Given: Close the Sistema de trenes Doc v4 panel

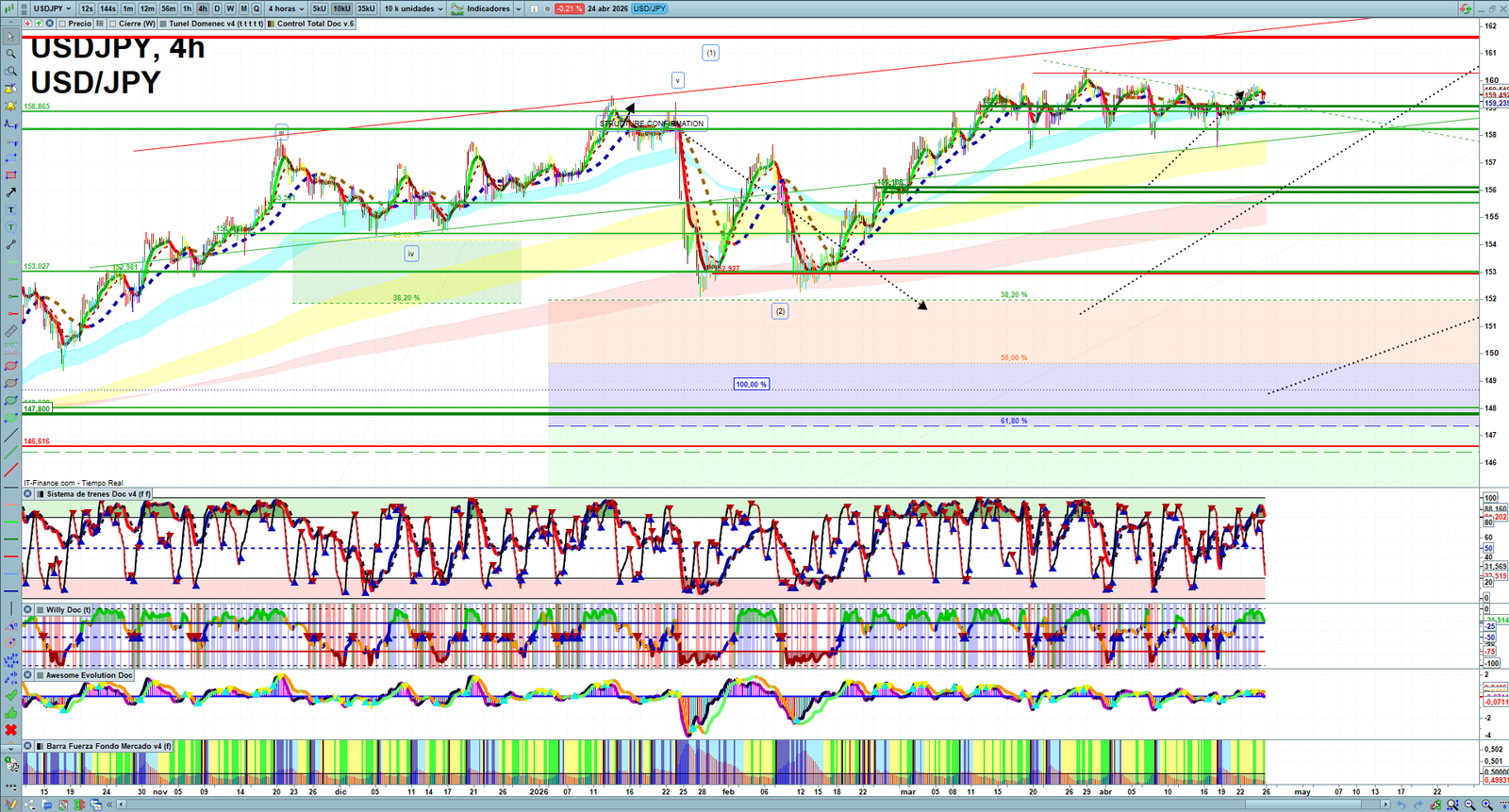Looking at the screenshot, I should 28,494.
